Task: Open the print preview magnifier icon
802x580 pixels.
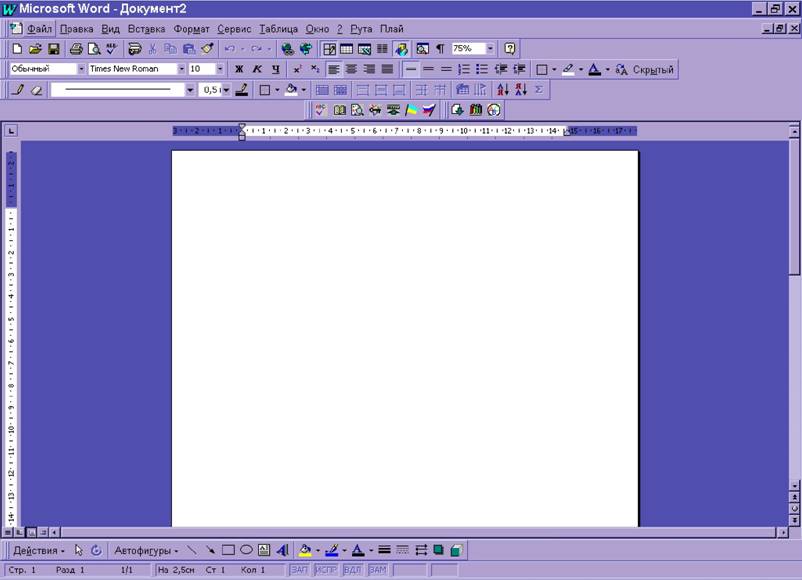Action: coord(94,49)
